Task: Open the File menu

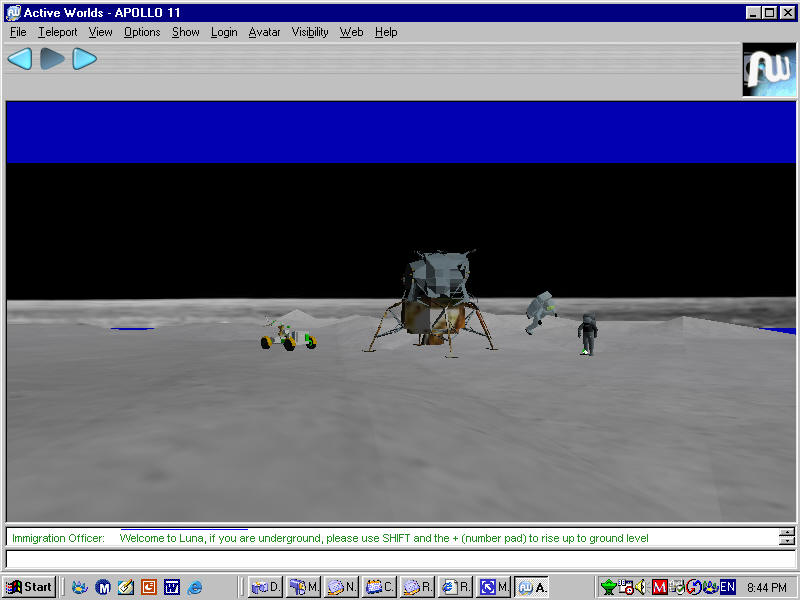Action: 18,32
